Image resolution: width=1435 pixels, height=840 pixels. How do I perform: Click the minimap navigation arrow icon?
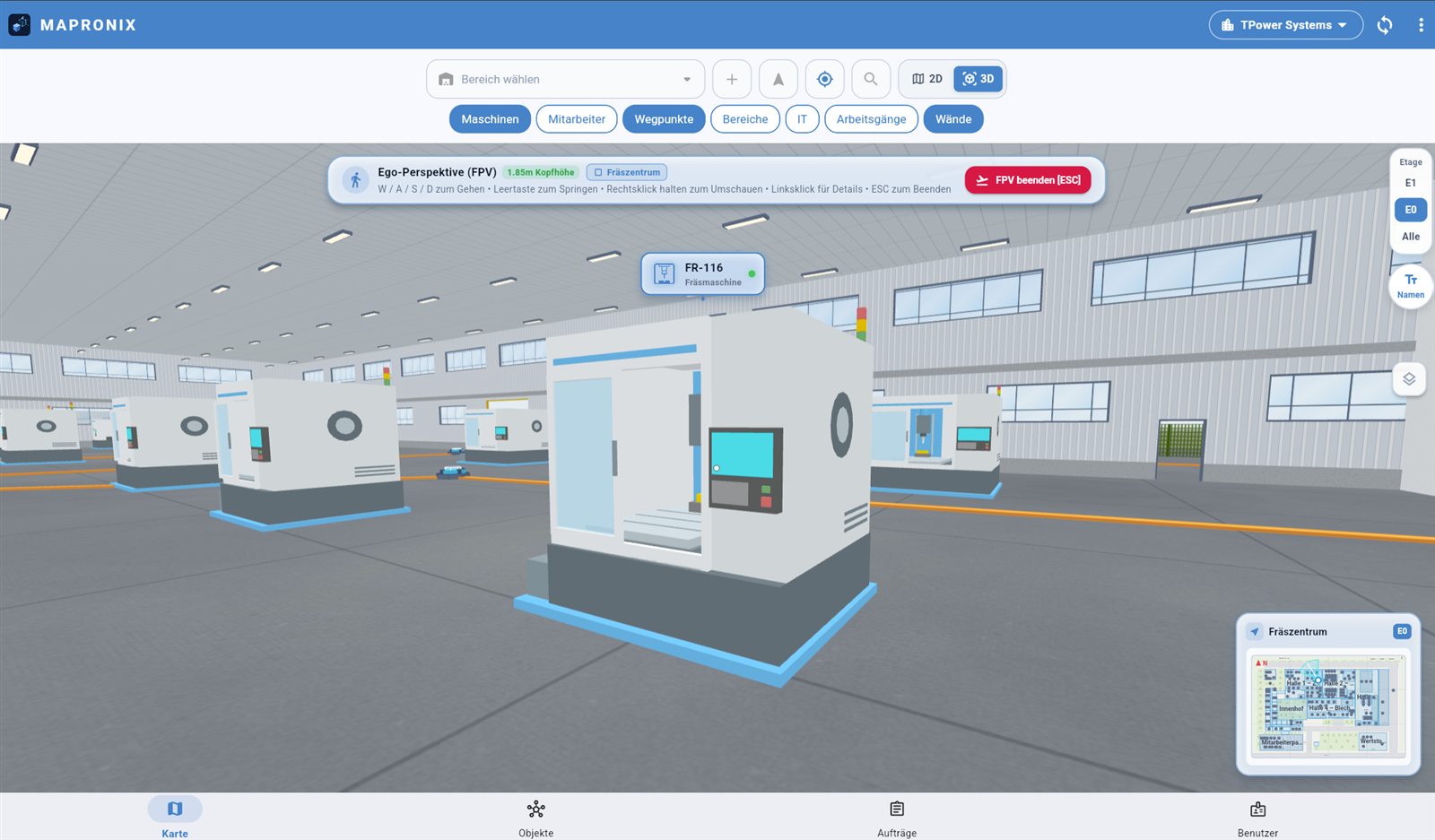click(1255, 632)
